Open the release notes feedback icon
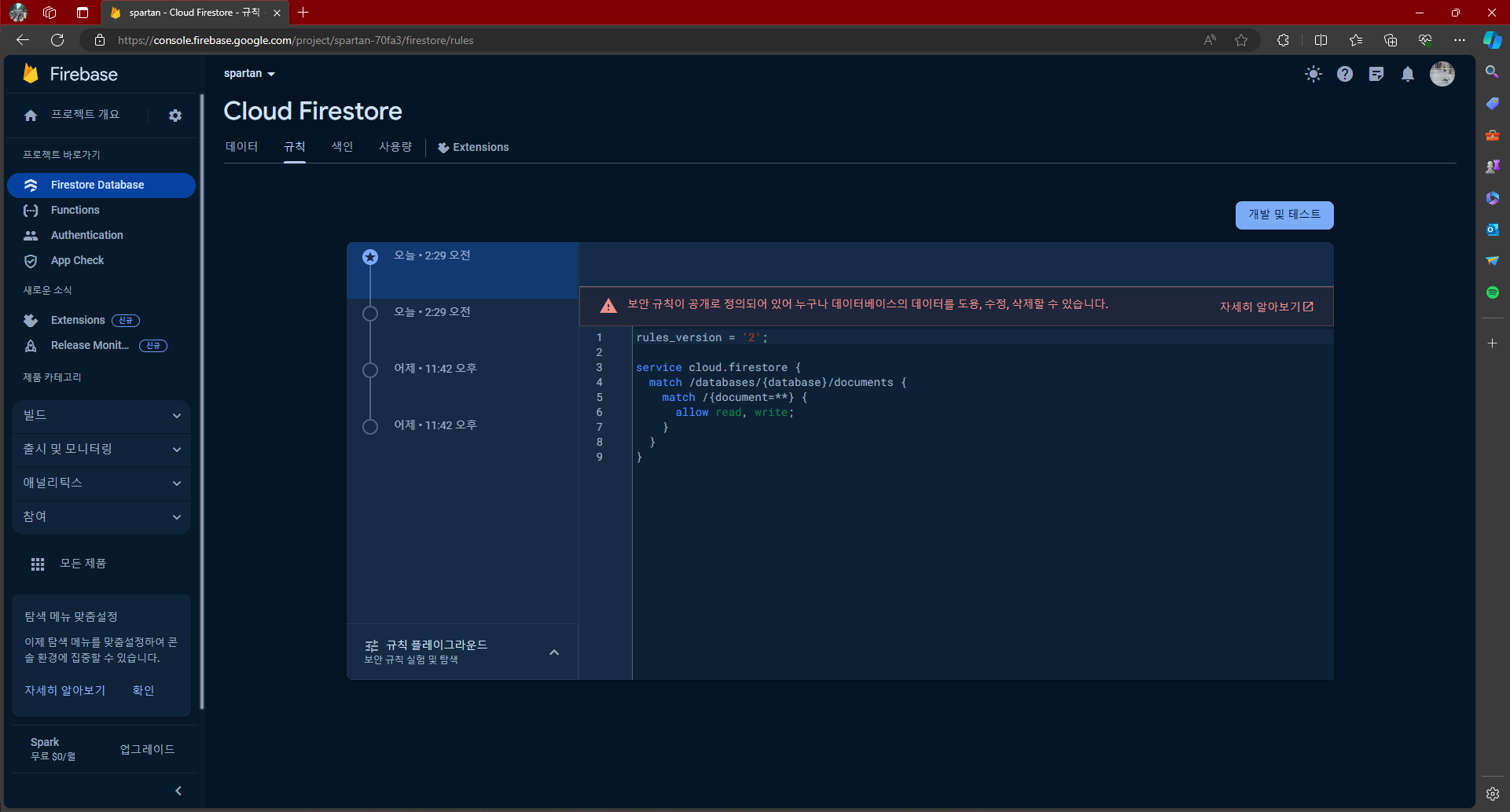 [x=1376, y=74]
